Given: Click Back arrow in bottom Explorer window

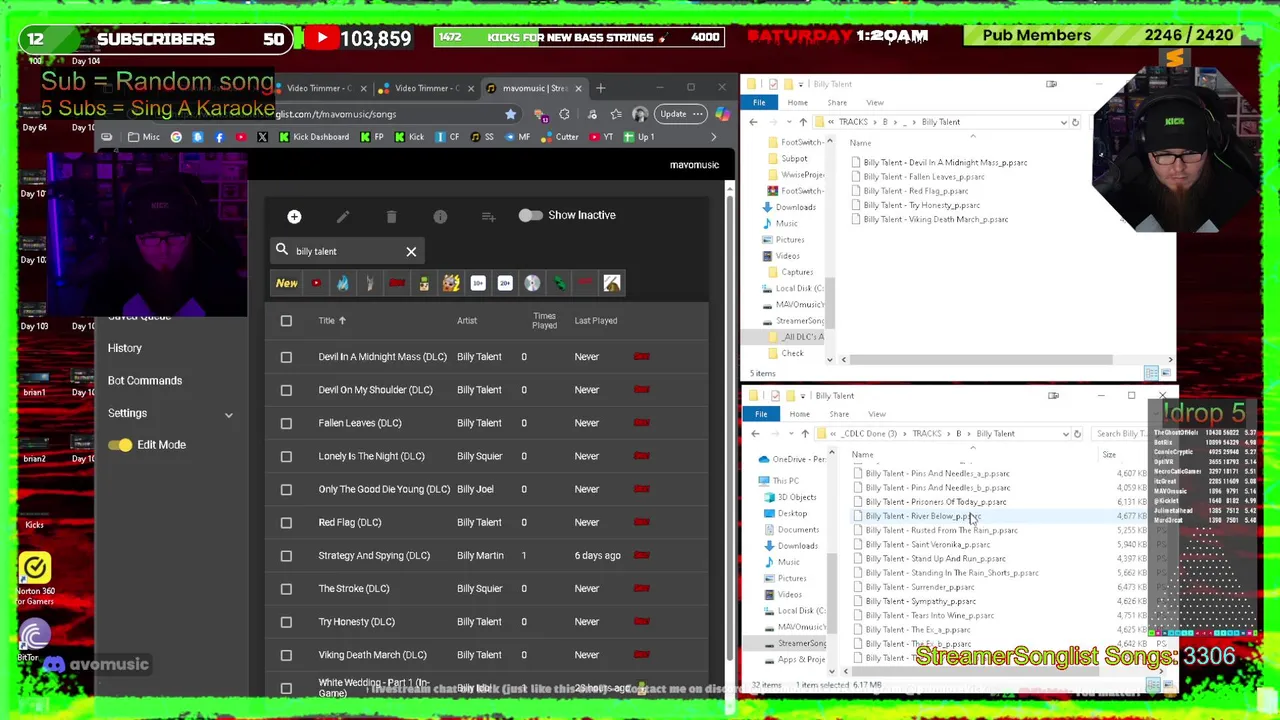Looking at the screenshot, I should pyautogui.click(x=755, y=434).
